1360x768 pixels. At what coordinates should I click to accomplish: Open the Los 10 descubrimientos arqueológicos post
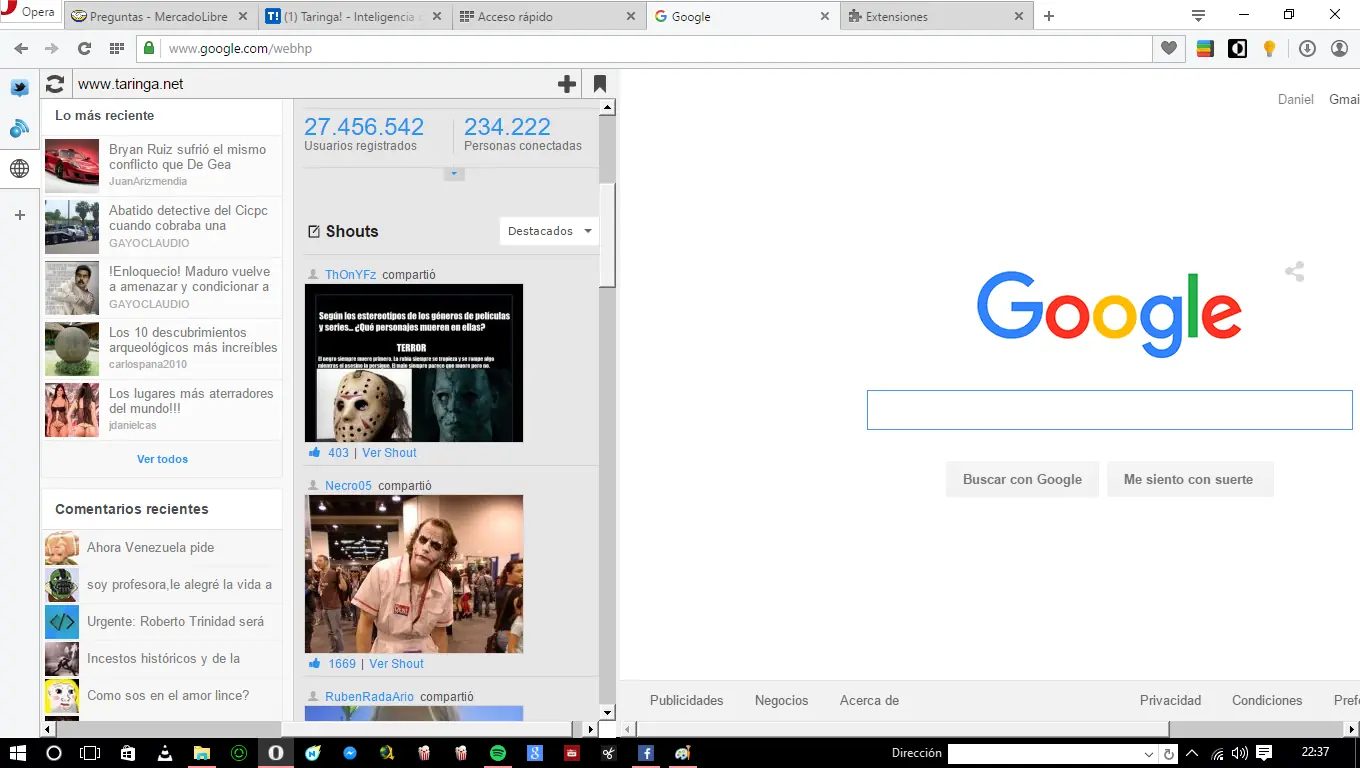point(193,340)
